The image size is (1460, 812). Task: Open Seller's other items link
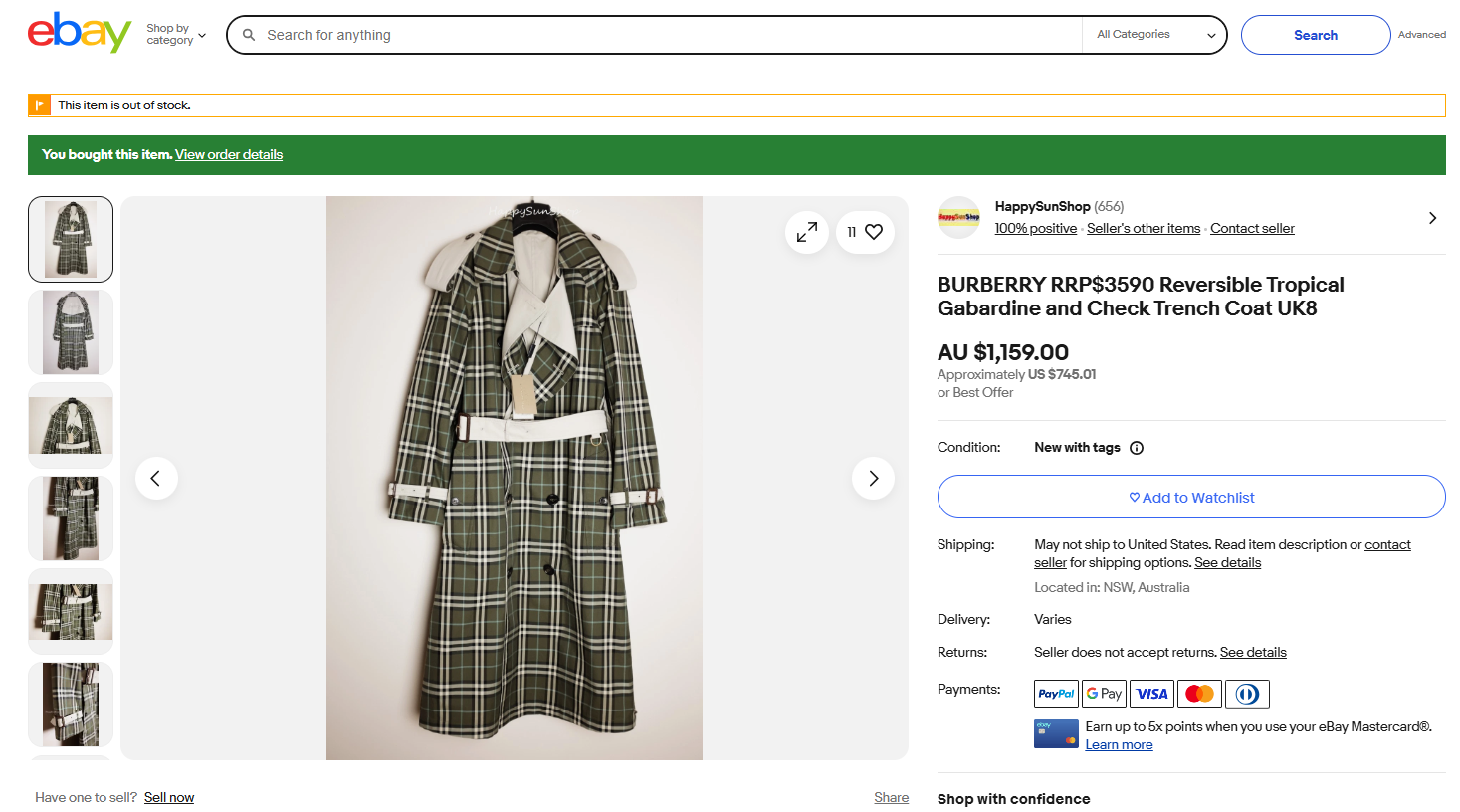tap(1144, 229)
